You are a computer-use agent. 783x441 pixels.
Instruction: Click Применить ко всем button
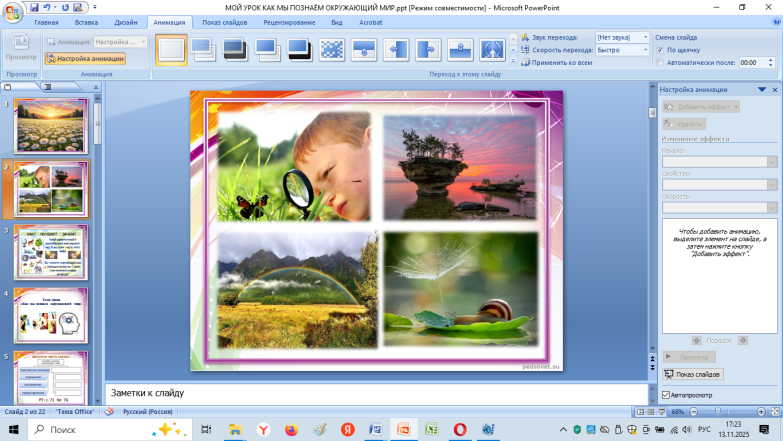[561, 62]
